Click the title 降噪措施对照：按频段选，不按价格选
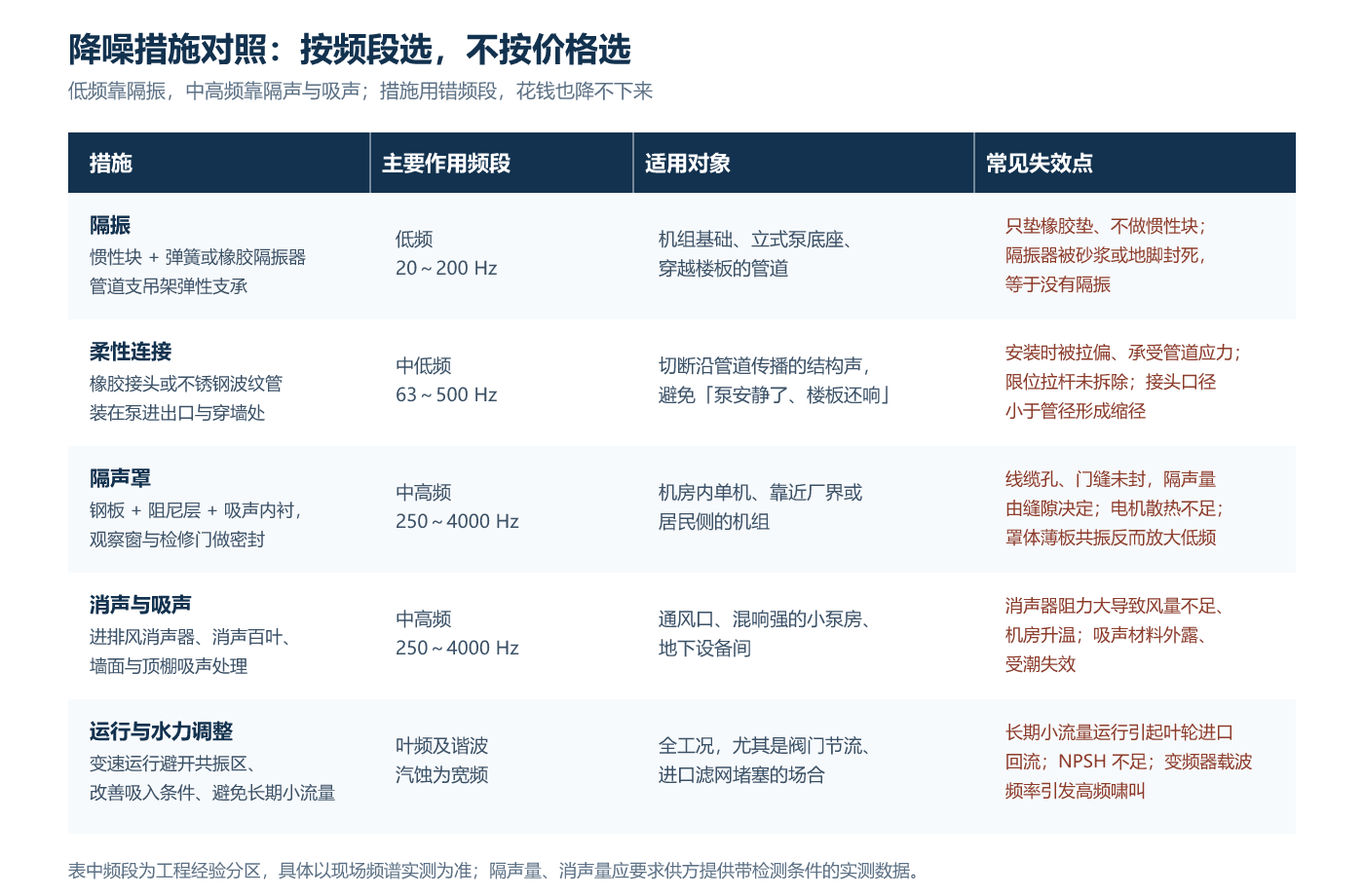 click(x=350, y=49)
